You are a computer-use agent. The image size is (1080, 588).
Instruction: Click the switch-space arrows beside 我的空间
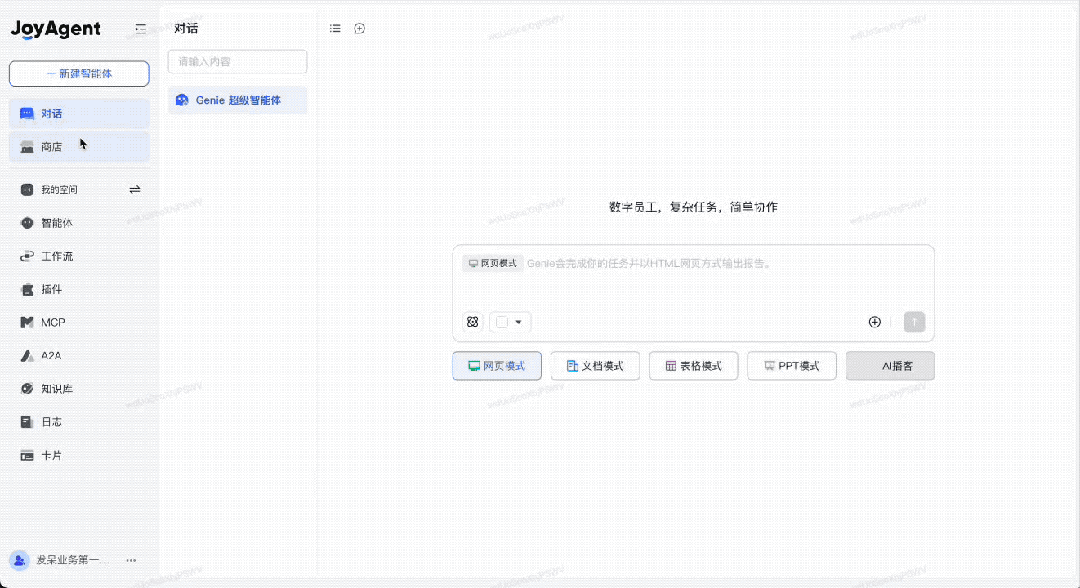point(135,189)
